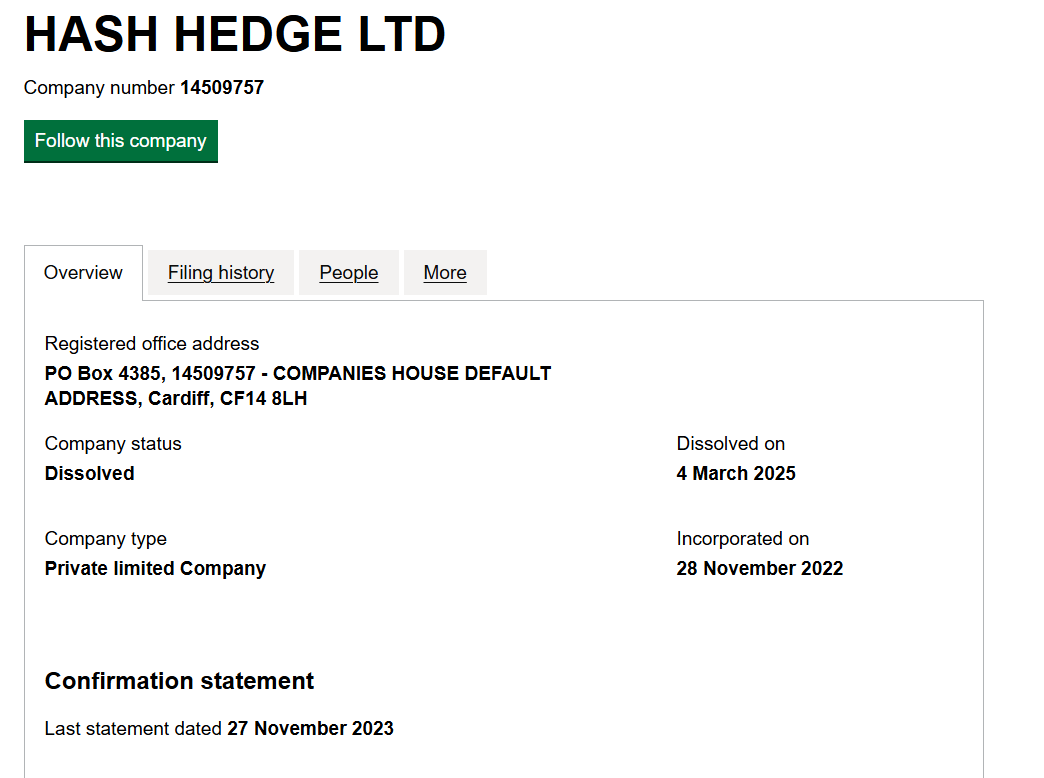Viewport: 1044px width, 778px height.
Task: Click the Follow this company button
Action: coord(120,141)
